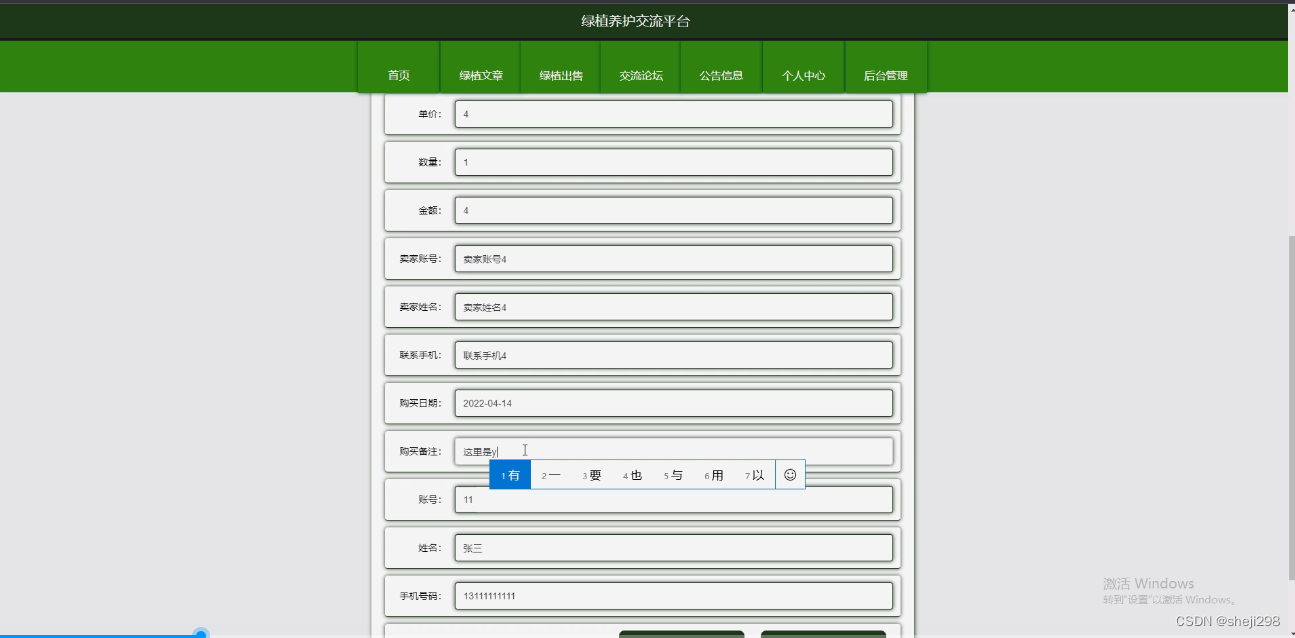The width and height of the screenshot is (1295, 638).
Task: Focus the 购买日期 date field
Action: (x=673, y=402)
